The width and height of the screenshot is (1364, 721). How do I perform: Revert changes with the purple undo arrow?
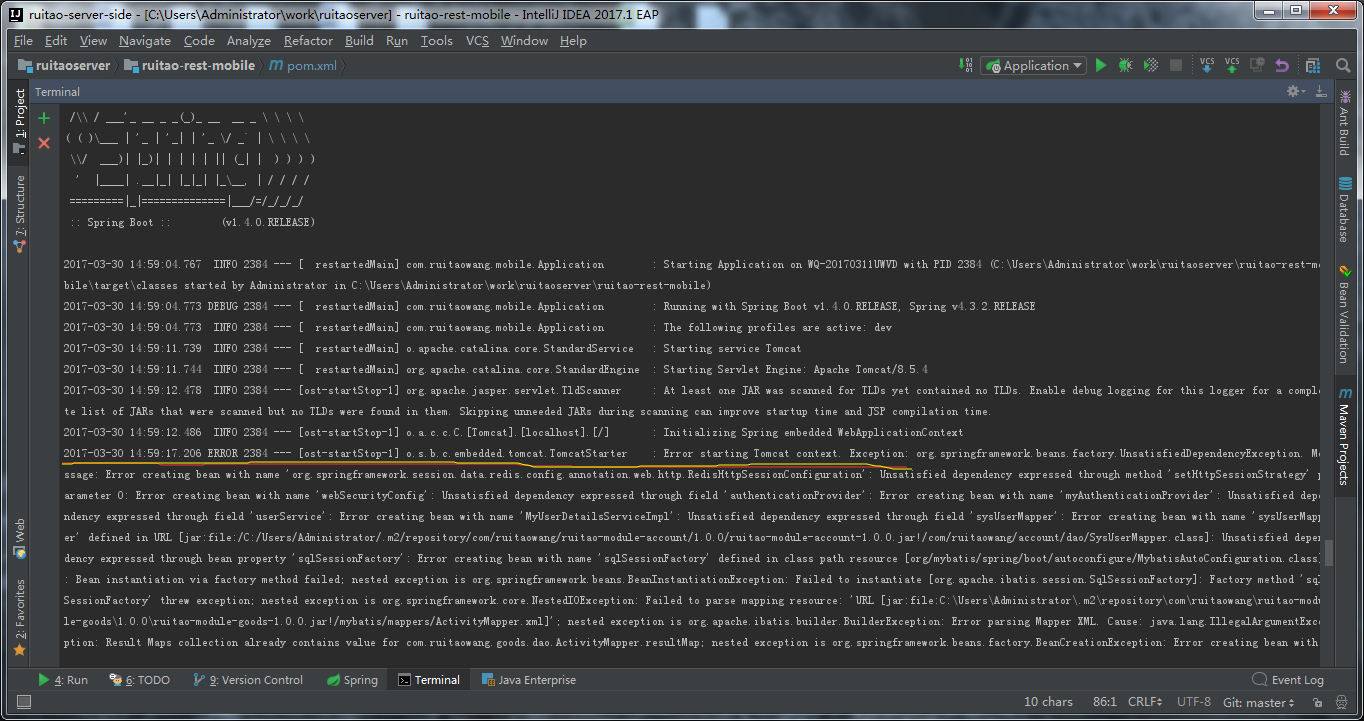[1282, 65]
